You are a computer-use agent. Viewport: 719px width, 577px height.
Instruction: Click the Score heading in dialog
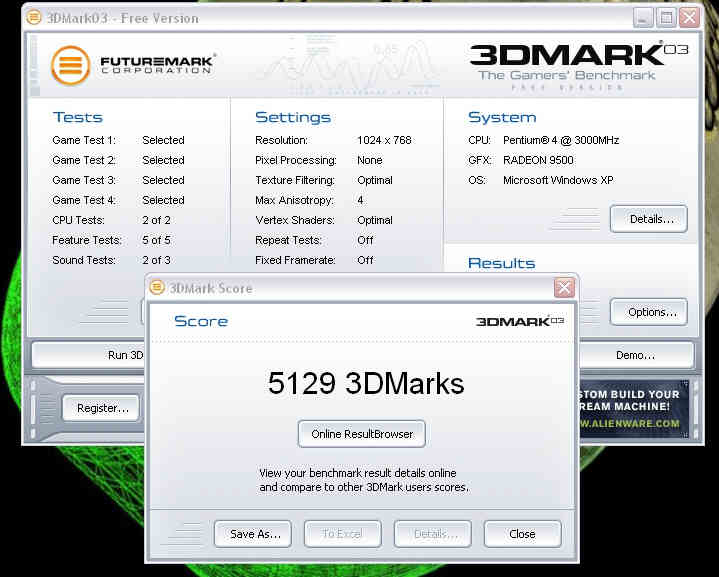[x=201, y=321]
